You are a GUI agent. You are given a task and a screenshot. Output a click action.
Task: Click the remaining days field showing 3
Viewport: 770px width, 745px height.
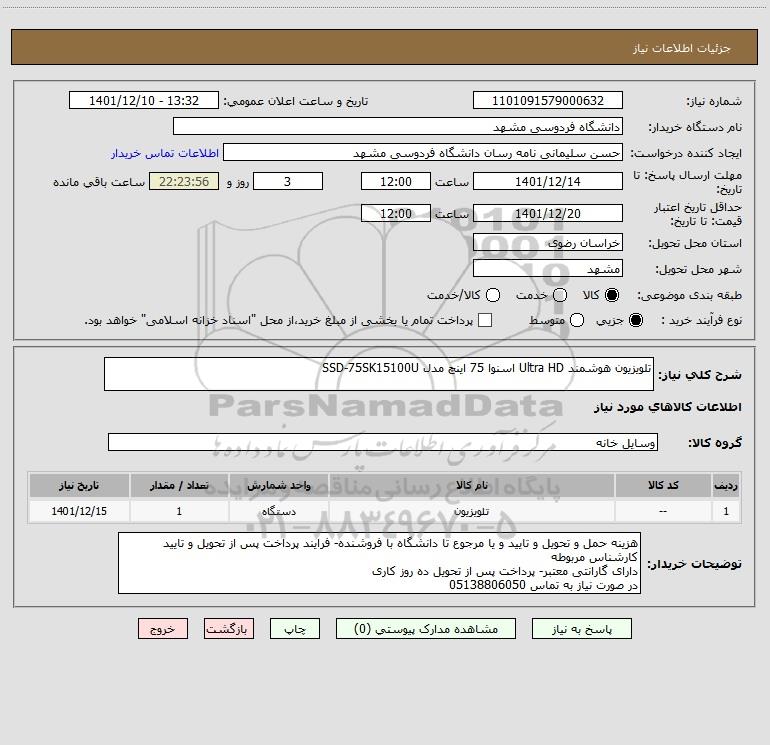tap(288, 181)
